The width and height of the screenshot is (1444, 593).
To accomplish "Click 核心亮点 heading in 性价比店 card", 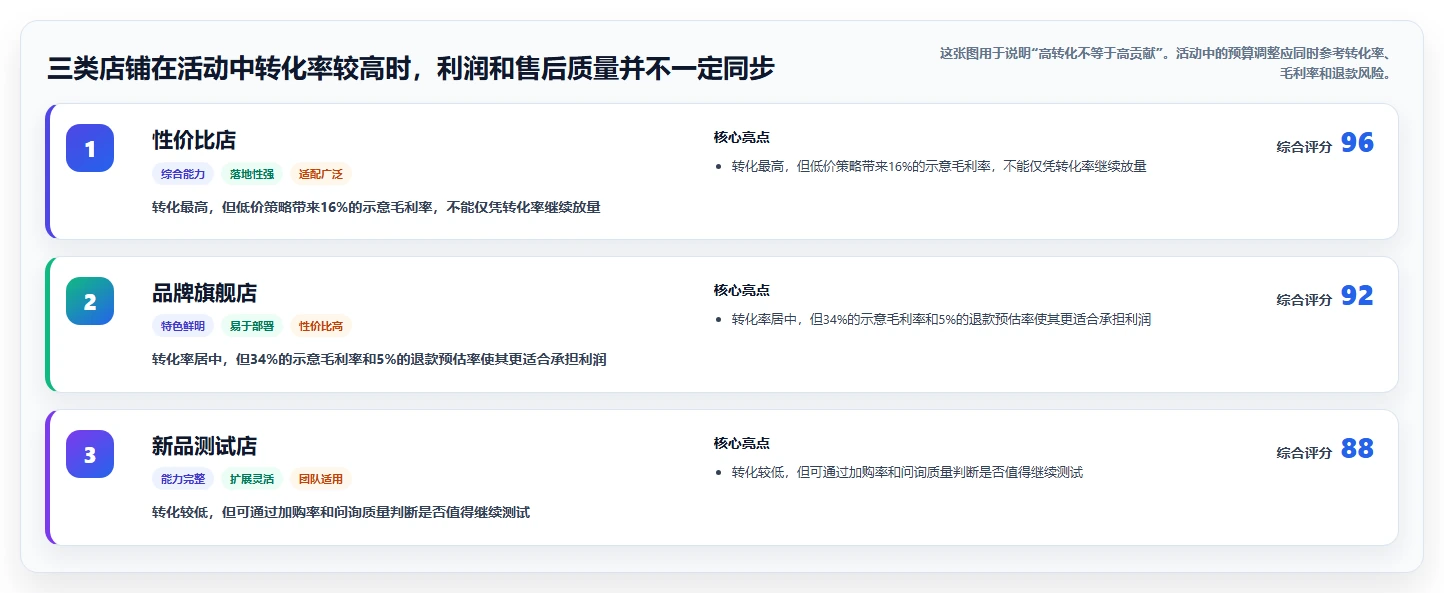I will (741, 137).
